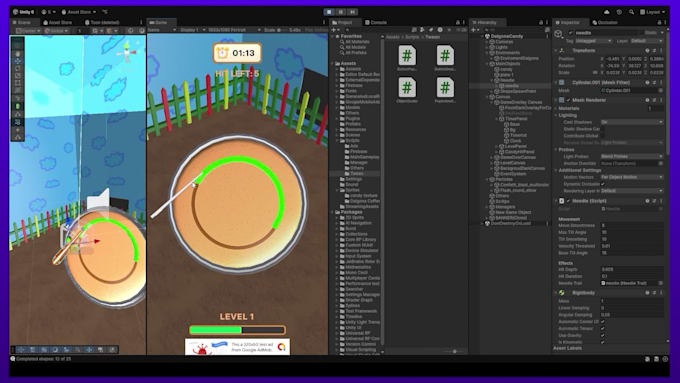
Task: Open the Display 1 dropdown in Game view
Action: click(x=192, y=30)
